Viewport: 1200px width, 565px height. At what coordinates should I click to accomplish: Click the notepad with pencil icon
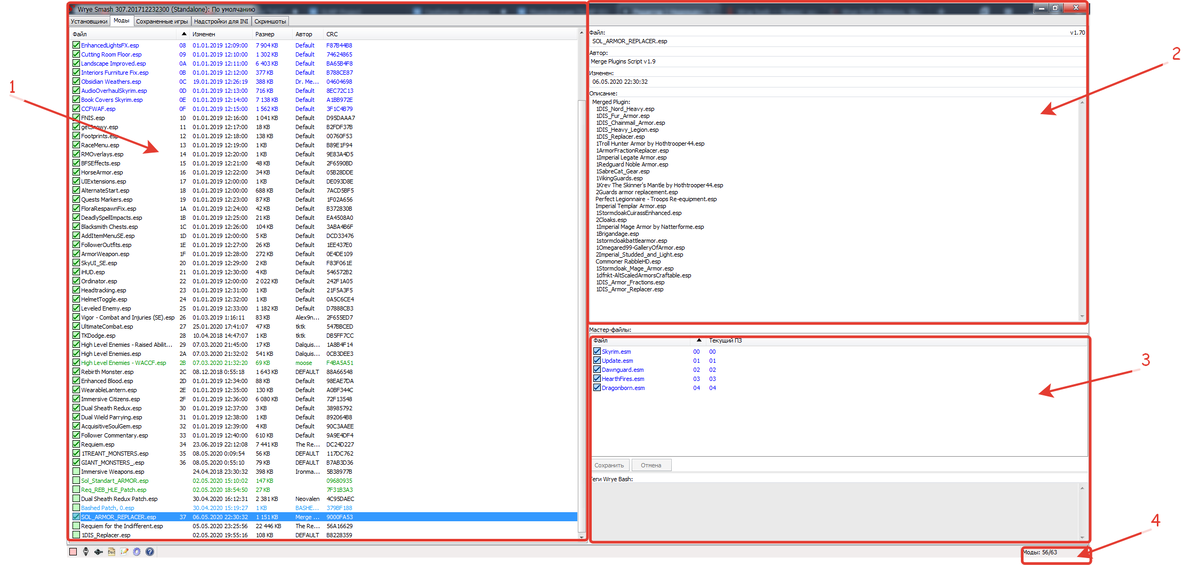coord(124,552)
